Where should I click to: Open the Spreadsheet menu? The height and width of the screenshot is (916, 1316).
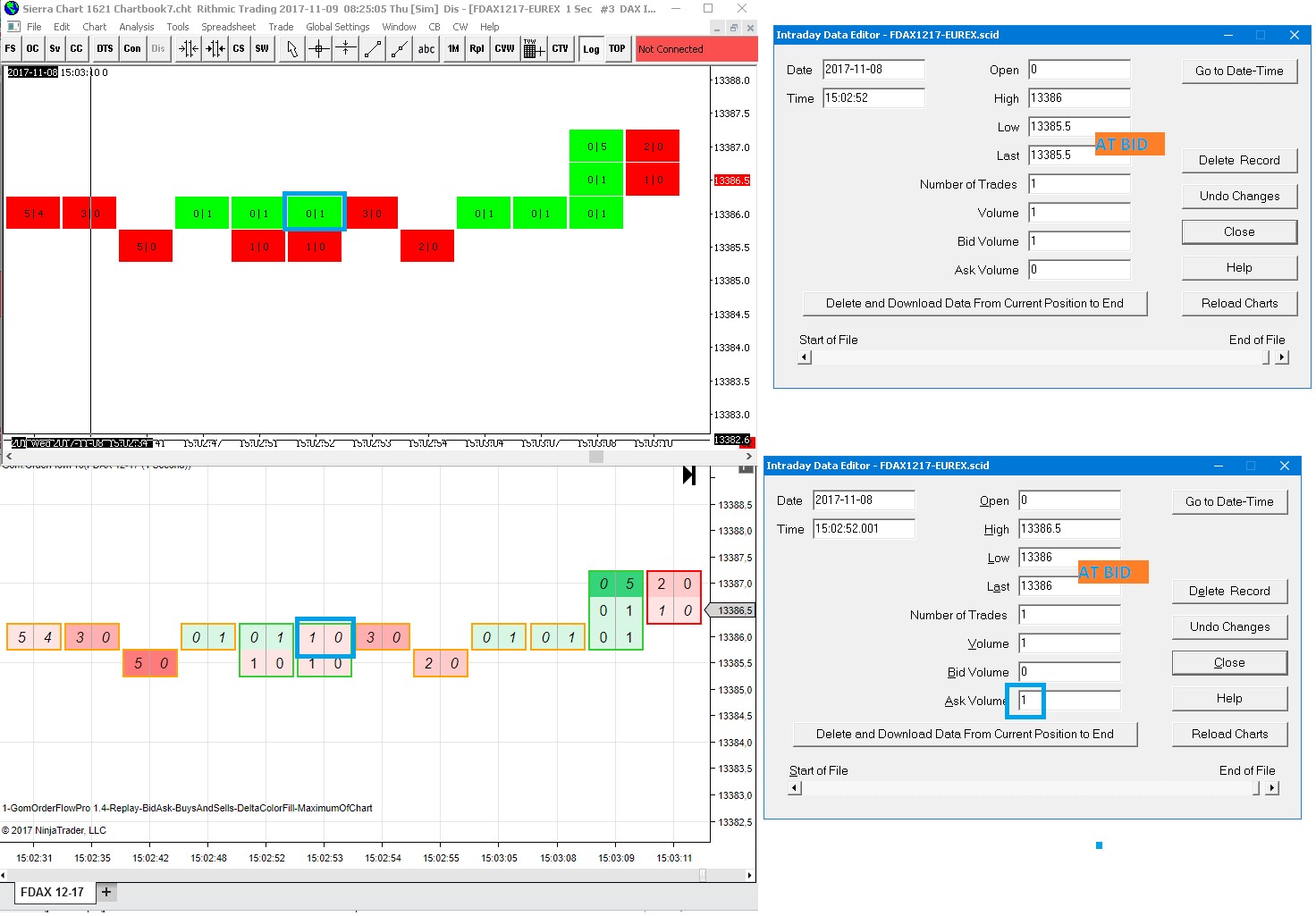click(x=228, y=27)
